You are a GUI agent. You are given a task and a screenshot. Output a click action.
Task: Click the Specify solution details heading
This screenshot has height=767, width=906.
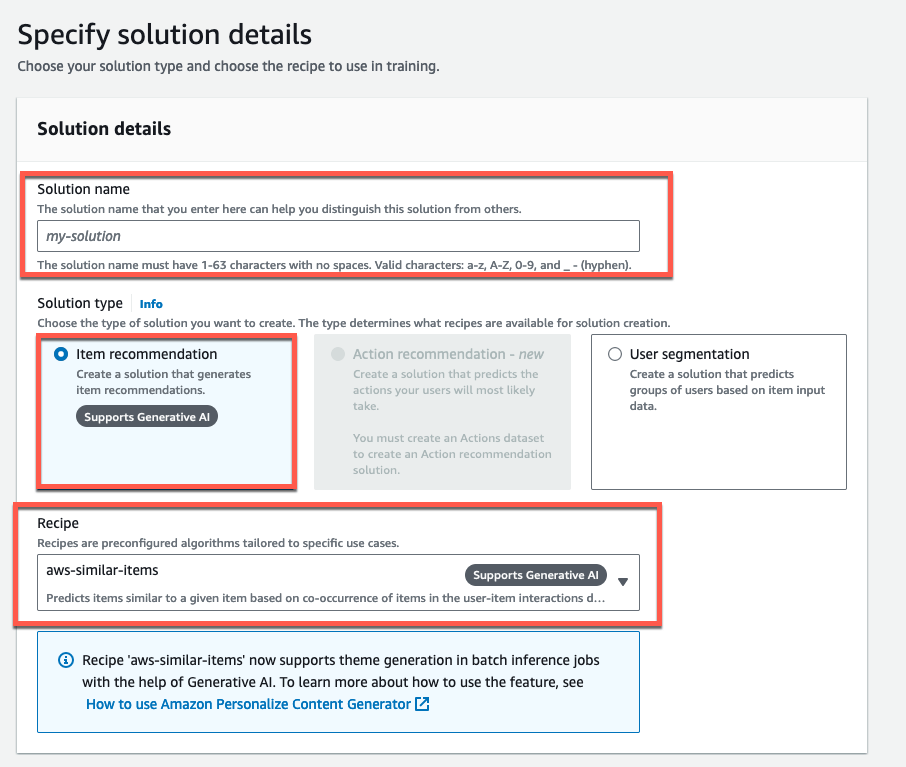pos(165,35)
